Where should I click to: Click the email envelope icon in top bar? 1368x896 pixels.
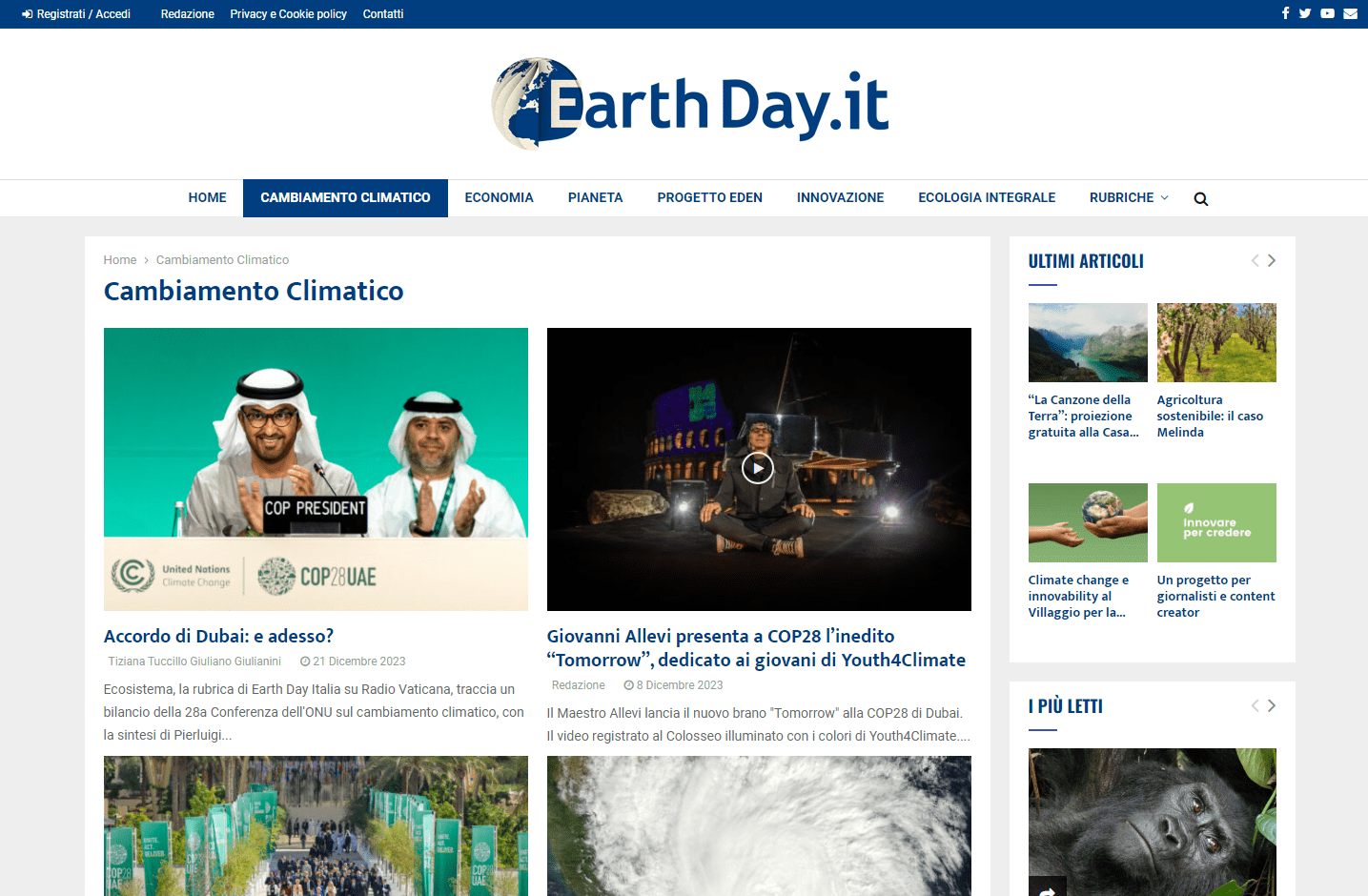[x=1350, y=13]
